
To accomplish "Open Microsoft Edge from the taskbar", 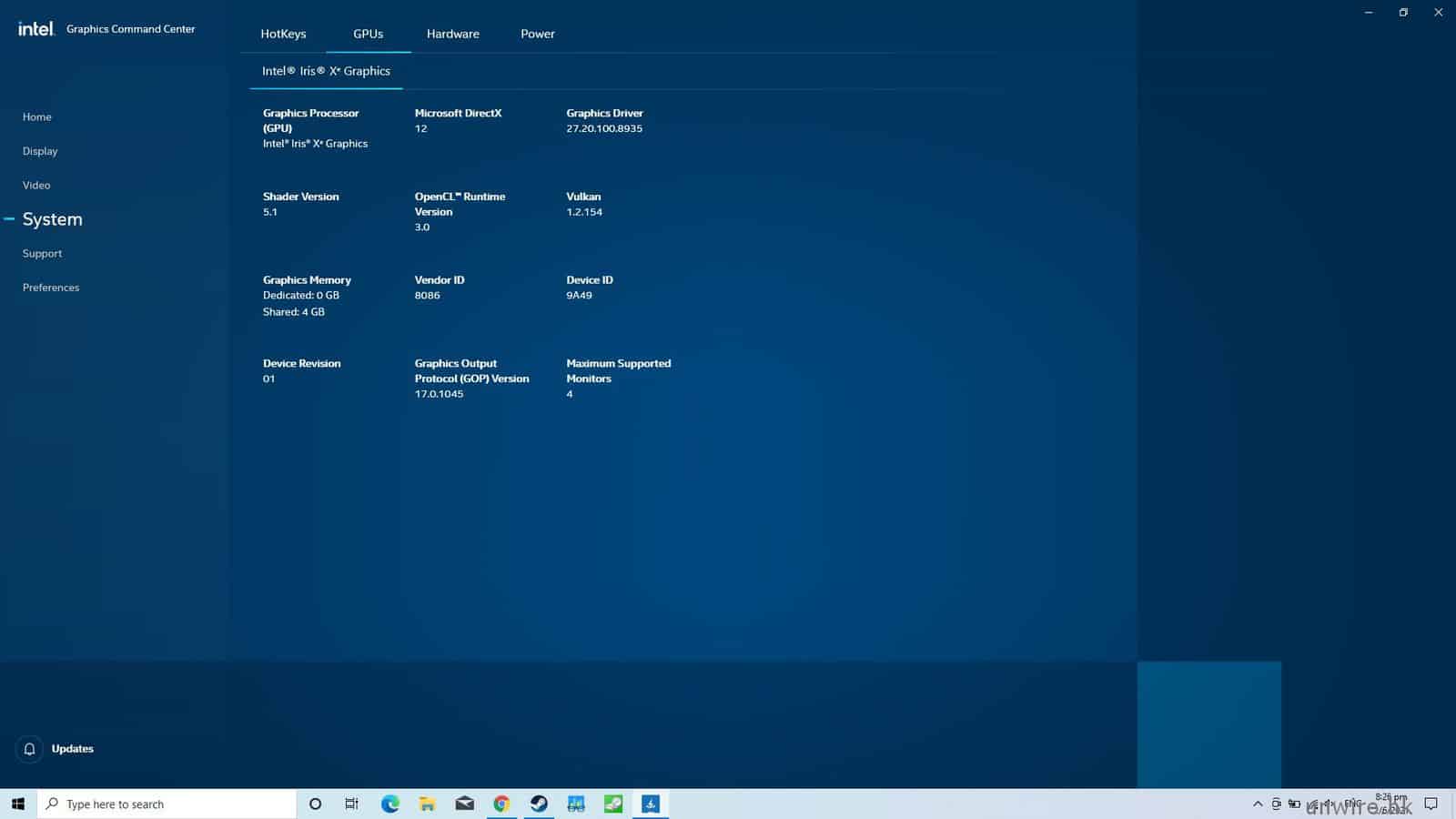I will point(390,804).
